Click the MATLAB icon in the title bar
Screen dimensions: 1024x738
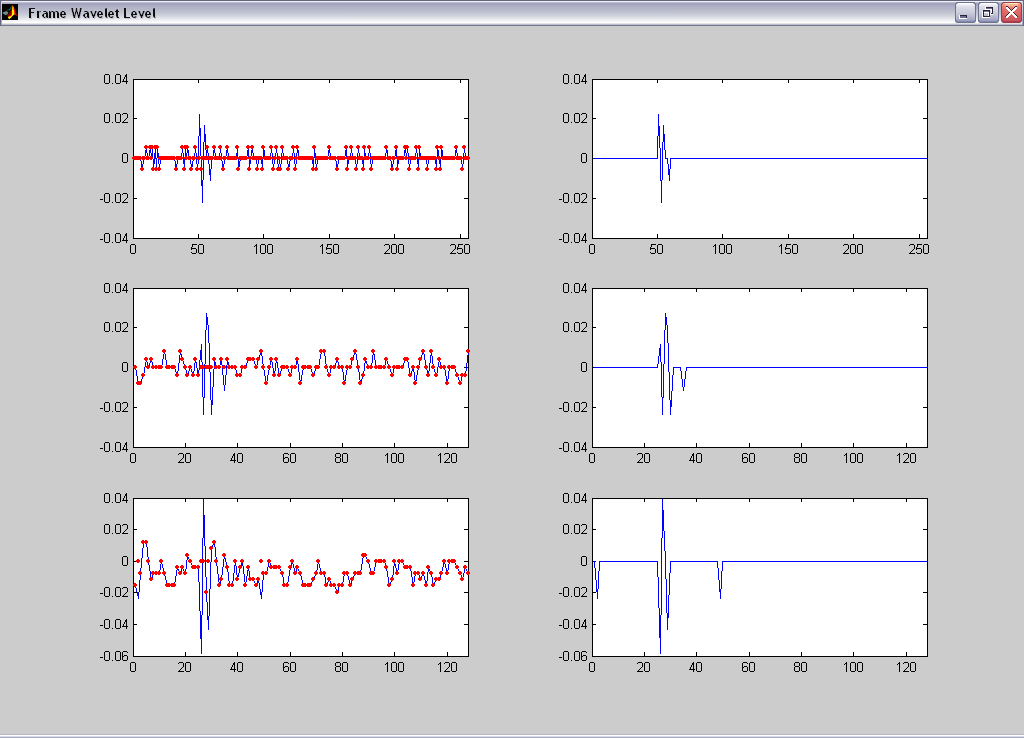coord(10,13)
